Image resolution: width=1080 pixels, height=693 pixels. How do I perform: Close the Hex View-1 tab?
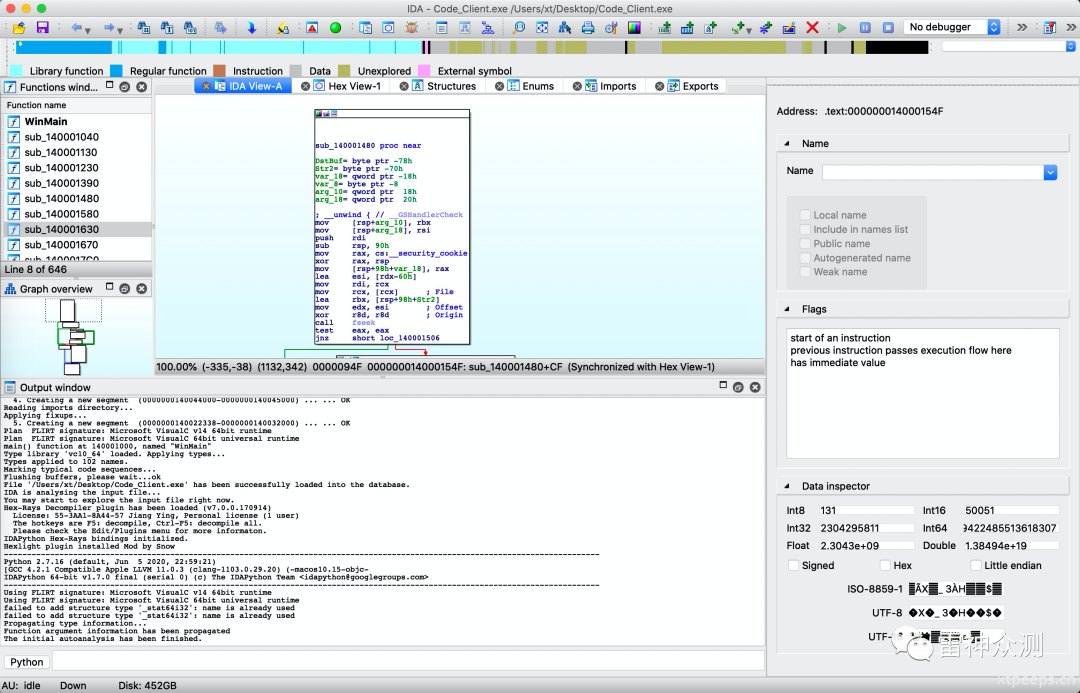pyautogui.click(x=305, y=86)
